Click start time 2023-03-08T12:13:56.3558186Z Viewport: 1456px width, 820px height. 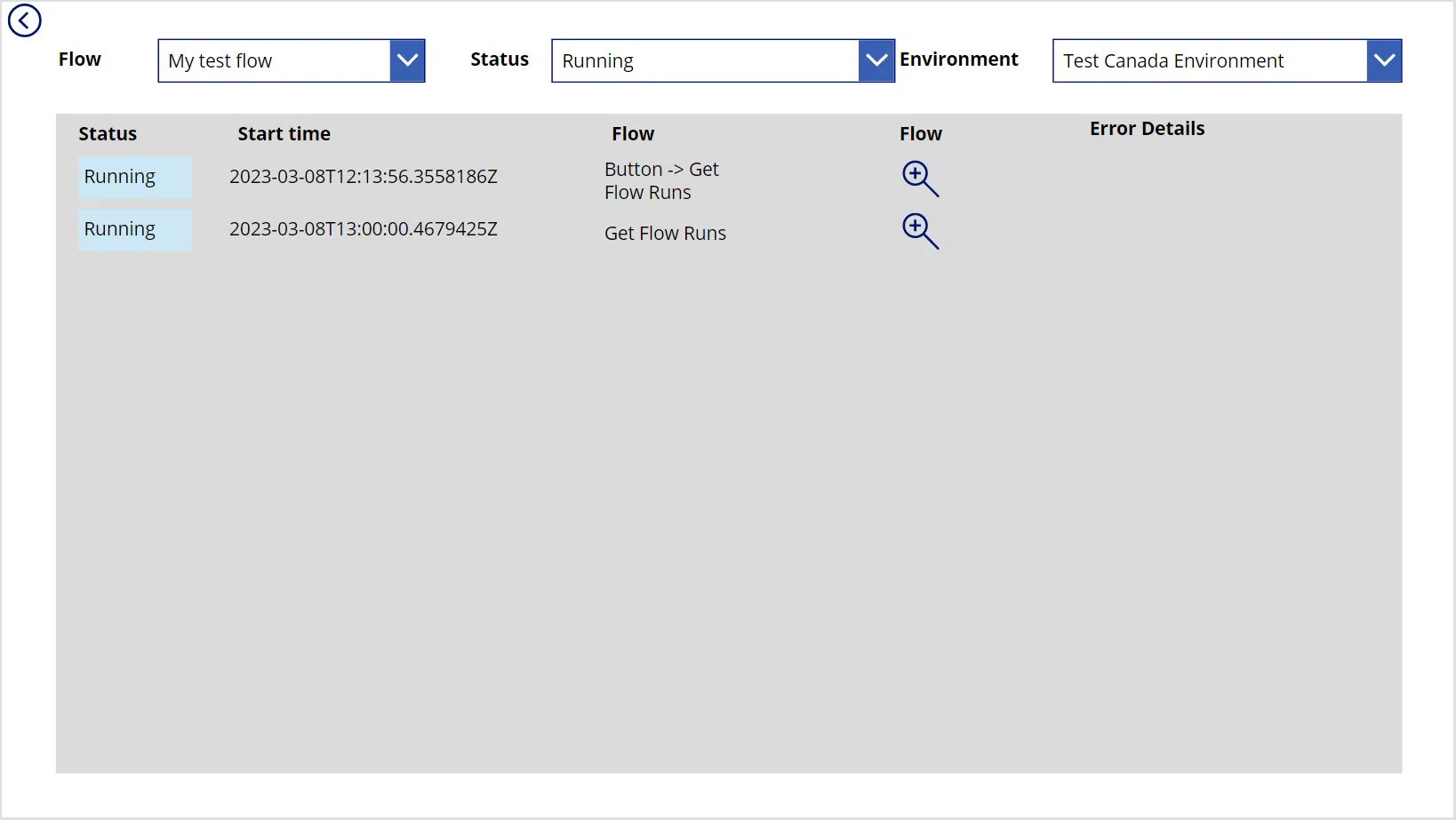[364, 177]
